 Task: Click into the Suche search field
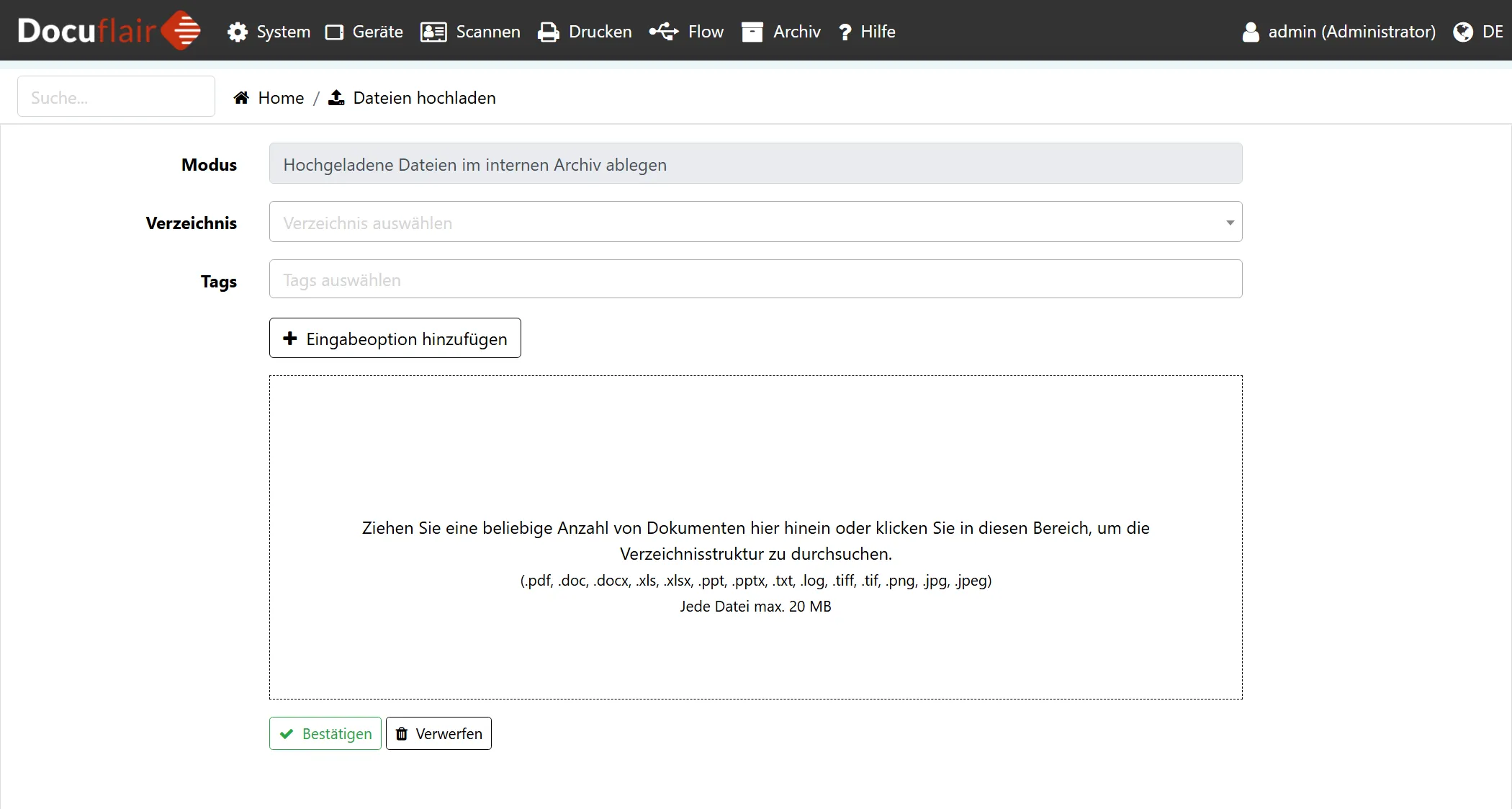(x=116, y=97)
